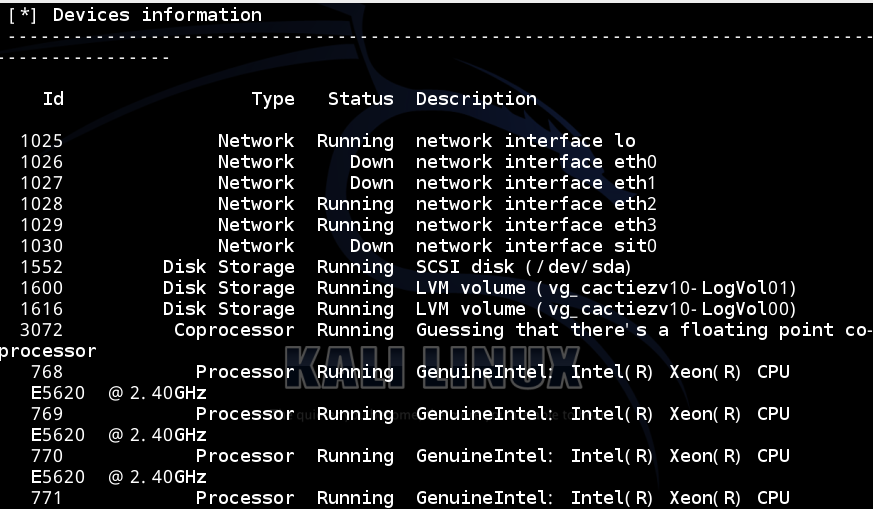Image resolution: width=873 pixels, height=509 pixels.
Task: Click the eth3 Running status
Action: (355, 226)
